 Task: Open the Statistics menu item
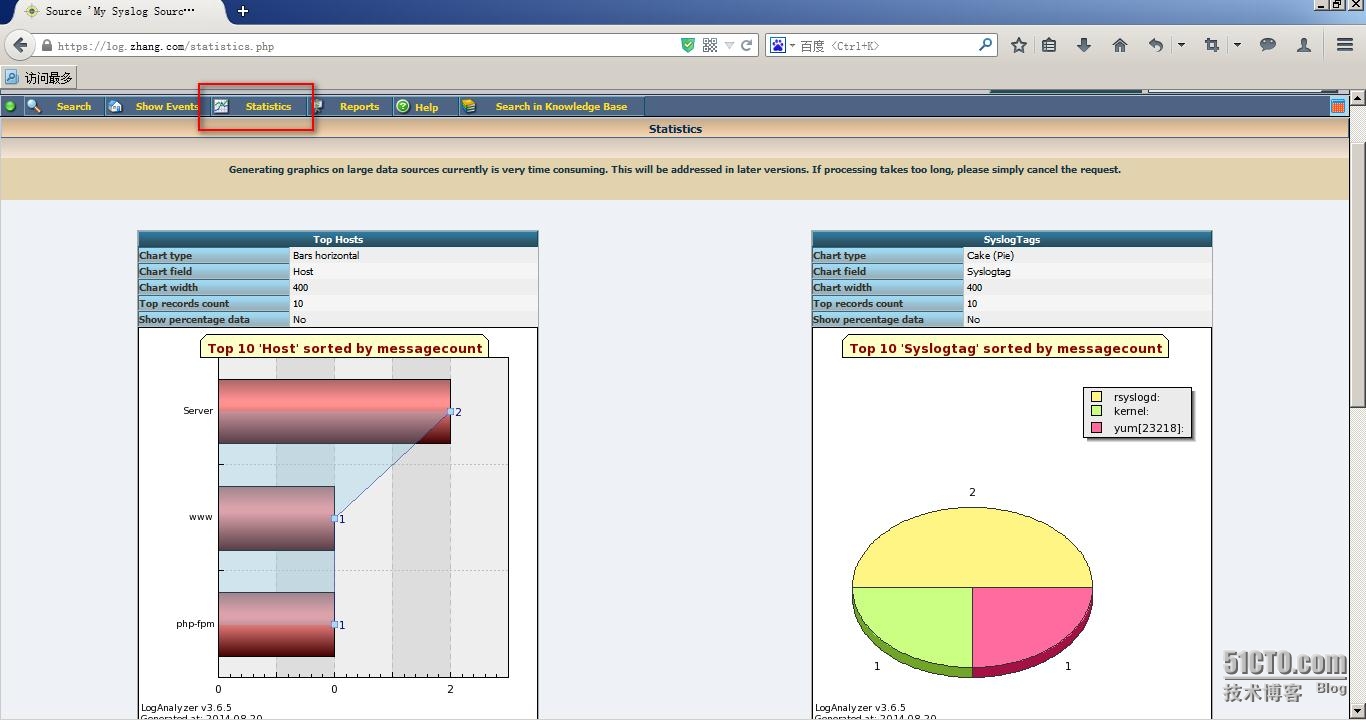(268, 106)
